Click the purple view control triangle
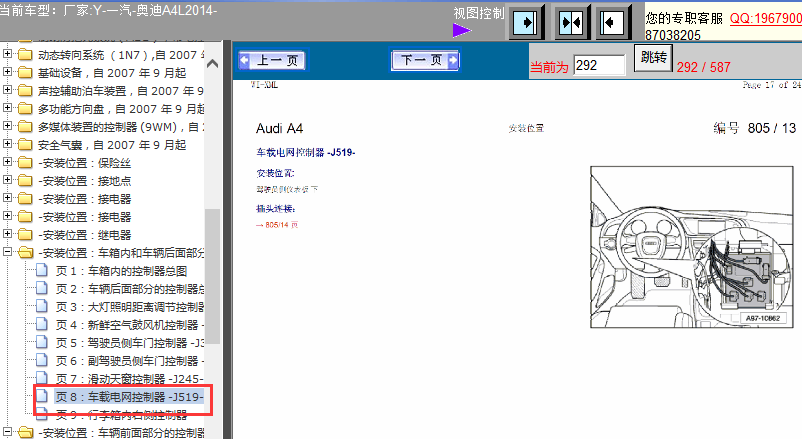 pos(461,31)
